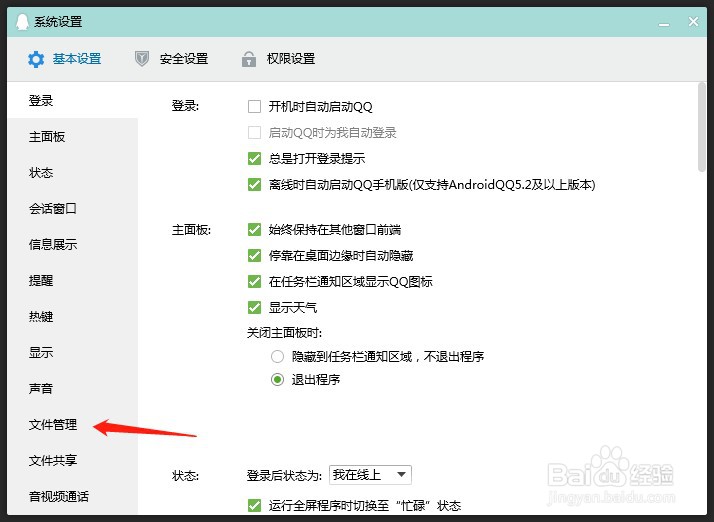Enable 开机时自动启动QQ checkbox
This screenshot has height=522, width=714.
tap(254, 107)
